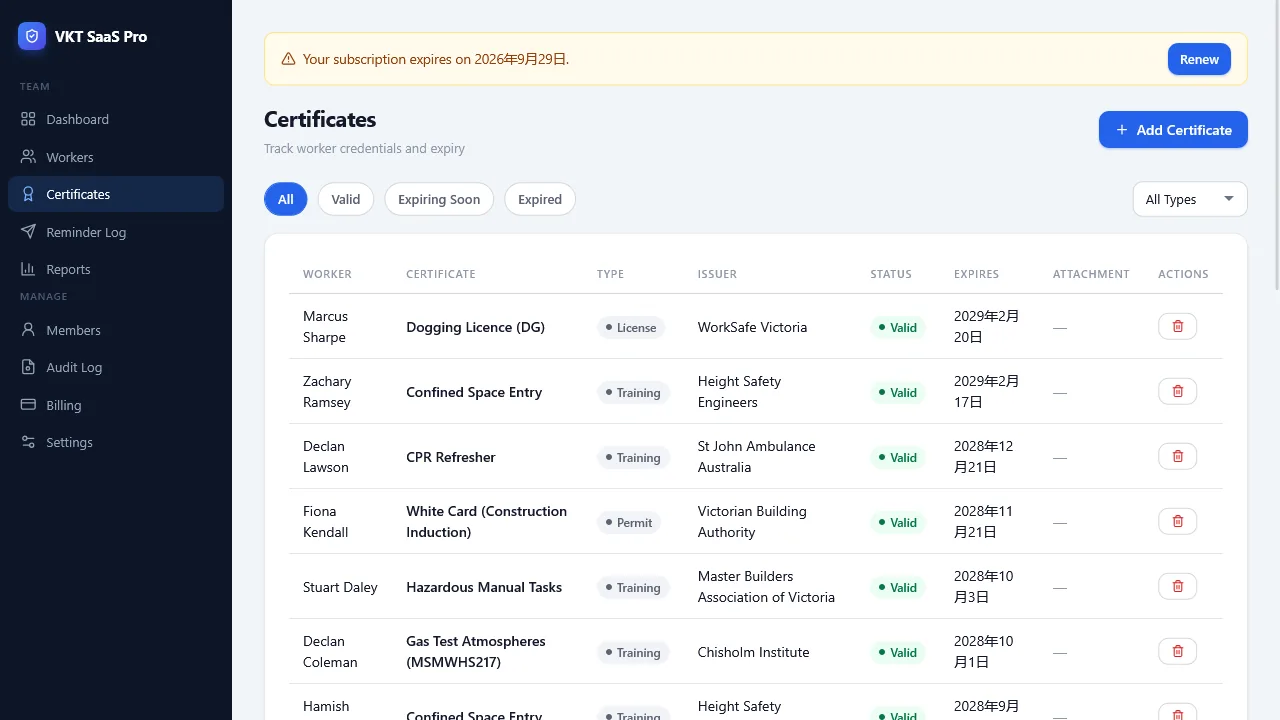The width and height of the screenshot is (1280, 720).
Task: Click the Dogging Licence (DG) certificate name
Action: click(x=475, y=327)
